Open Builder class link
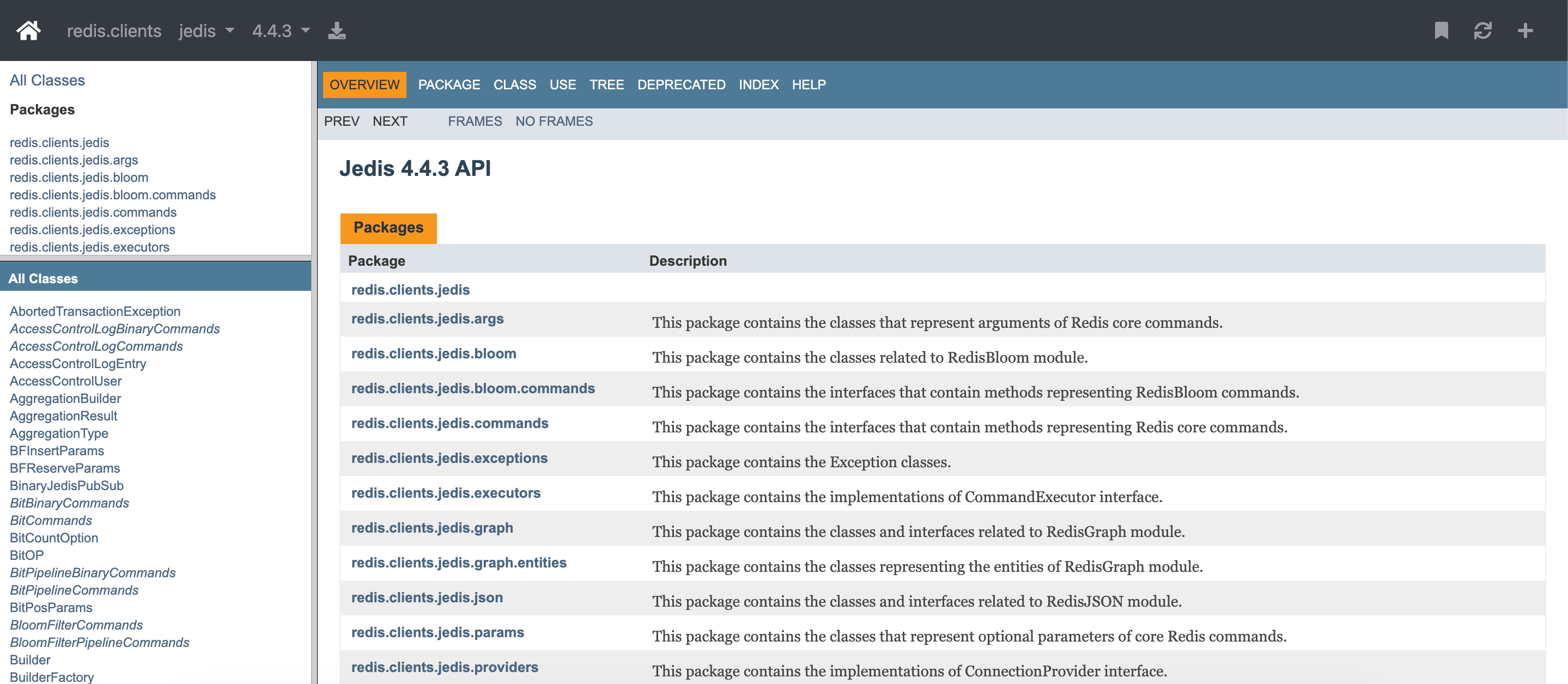The height and width of the screenshot is (684, 1568). 30,660
